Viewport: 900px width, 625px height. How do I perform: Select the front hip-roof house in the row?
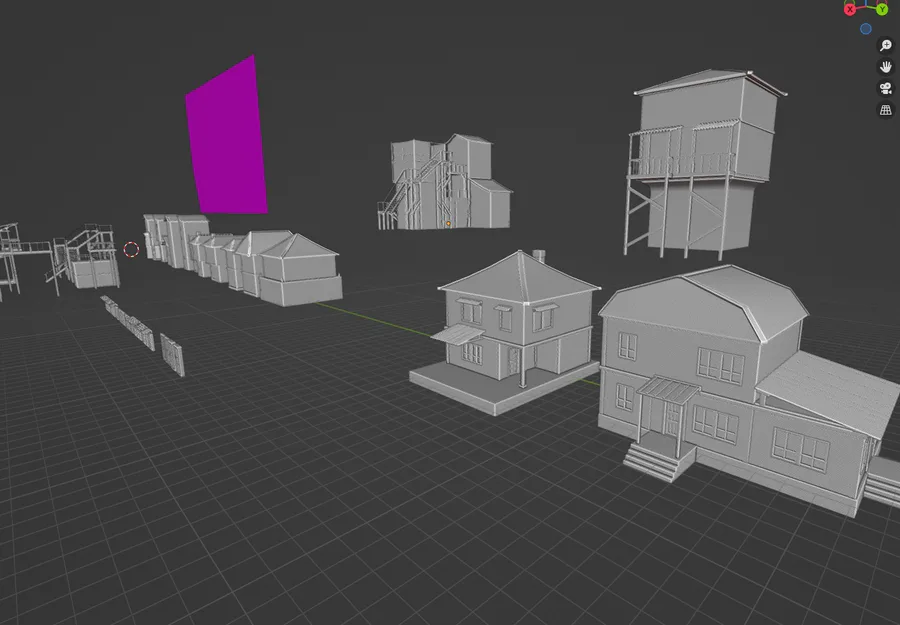tap(300, 270)
